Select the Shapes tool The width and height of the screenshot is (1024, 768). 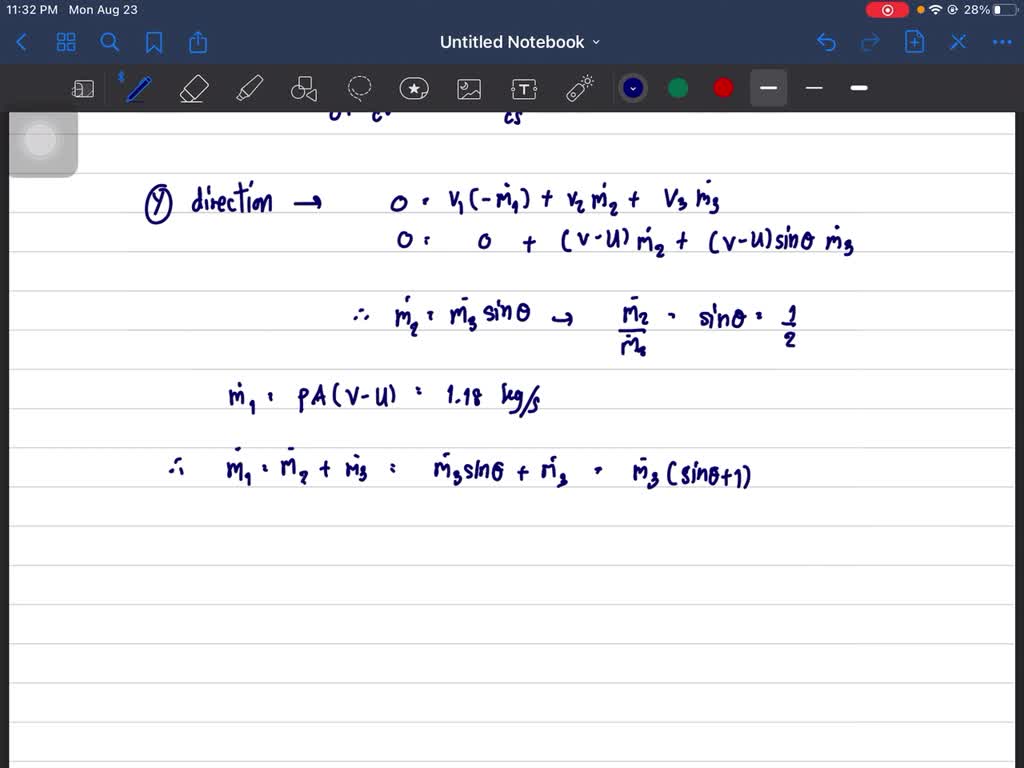304,88
